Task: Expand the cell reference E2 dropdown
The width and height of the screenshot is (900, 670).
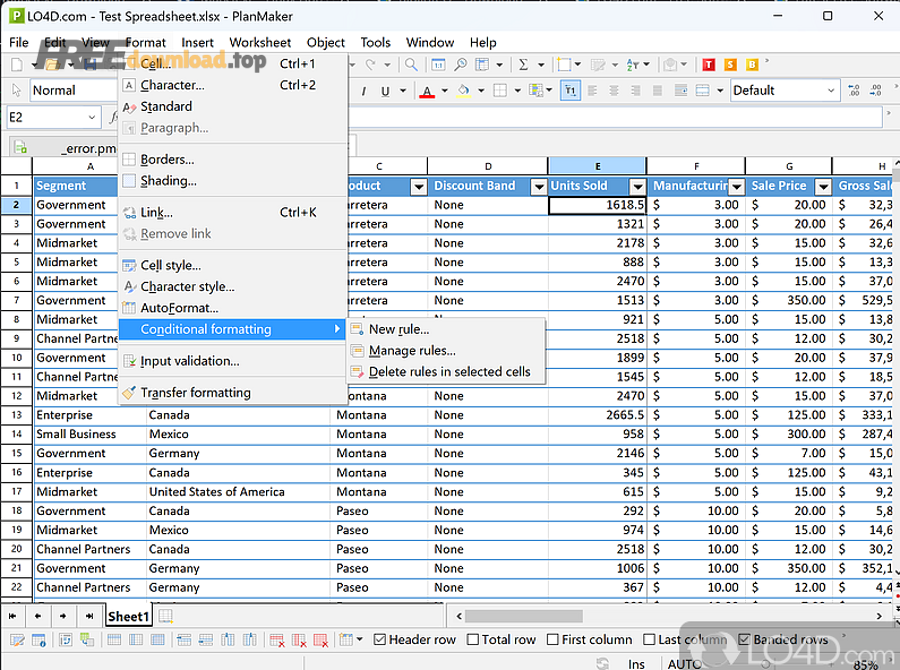Action: click(x=91, y=118)
